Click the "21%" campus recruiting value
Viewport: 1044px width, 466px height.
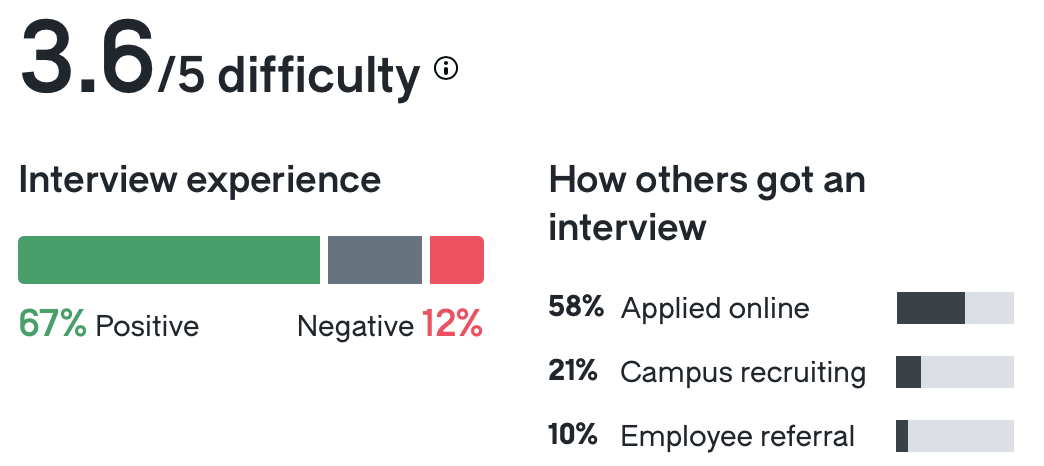[573, 371]
